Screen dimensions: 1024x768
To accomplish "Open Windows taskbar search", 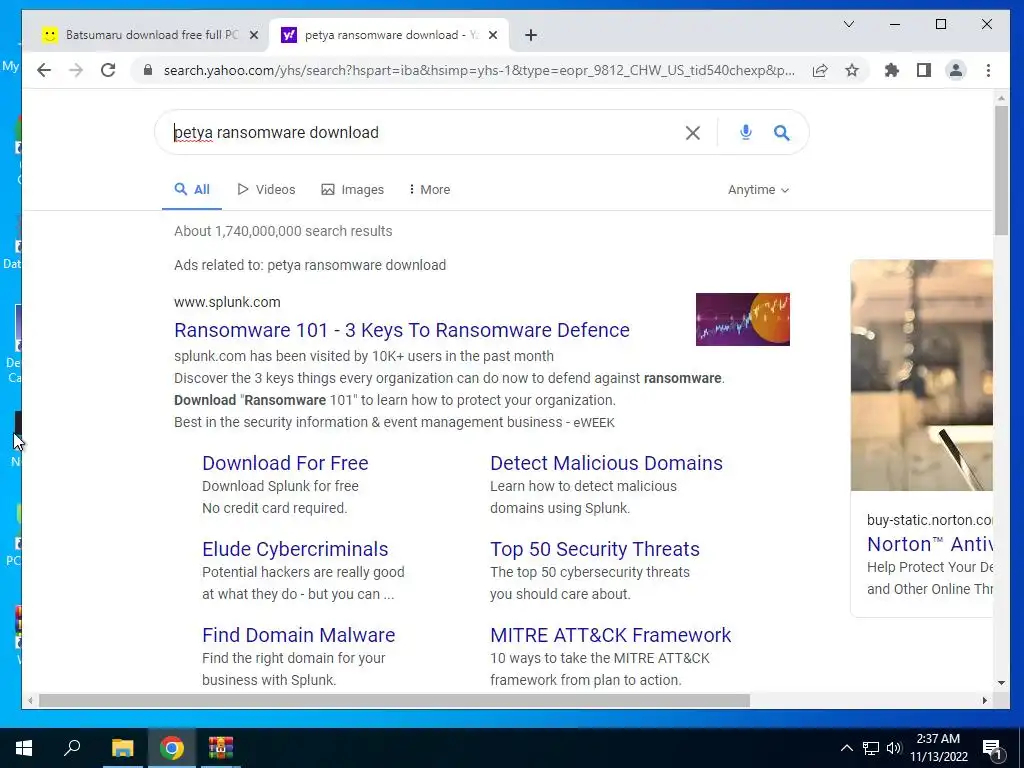I will tap(72, 748).
